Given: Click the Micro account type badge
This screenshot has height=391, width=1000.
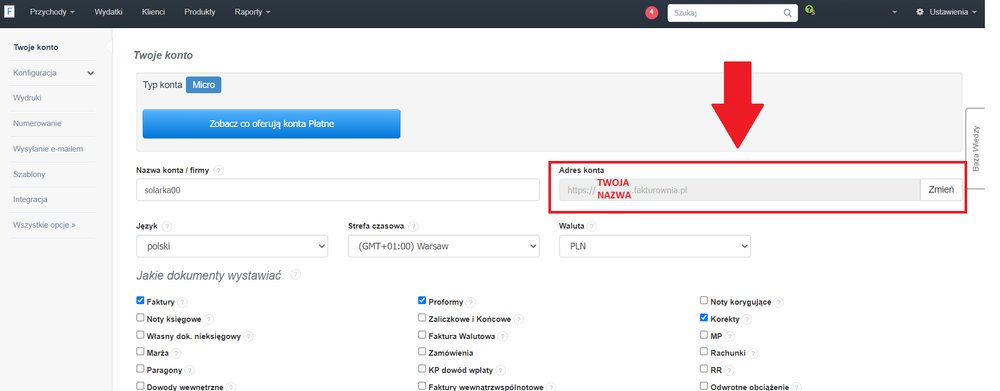Looking at the screenshot, I should tap(203, 85).
